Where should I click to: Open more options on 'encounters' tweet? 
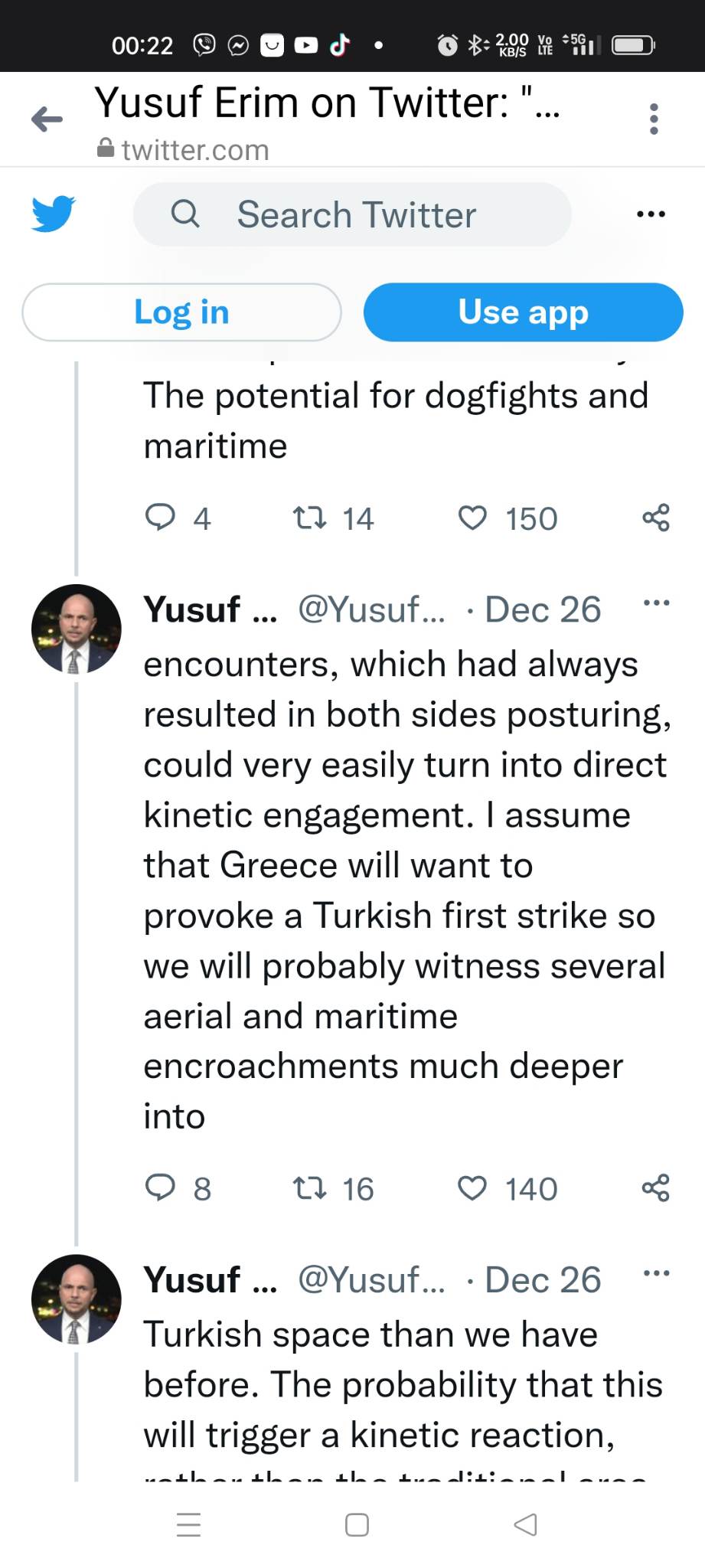click(x=656, y=603)
